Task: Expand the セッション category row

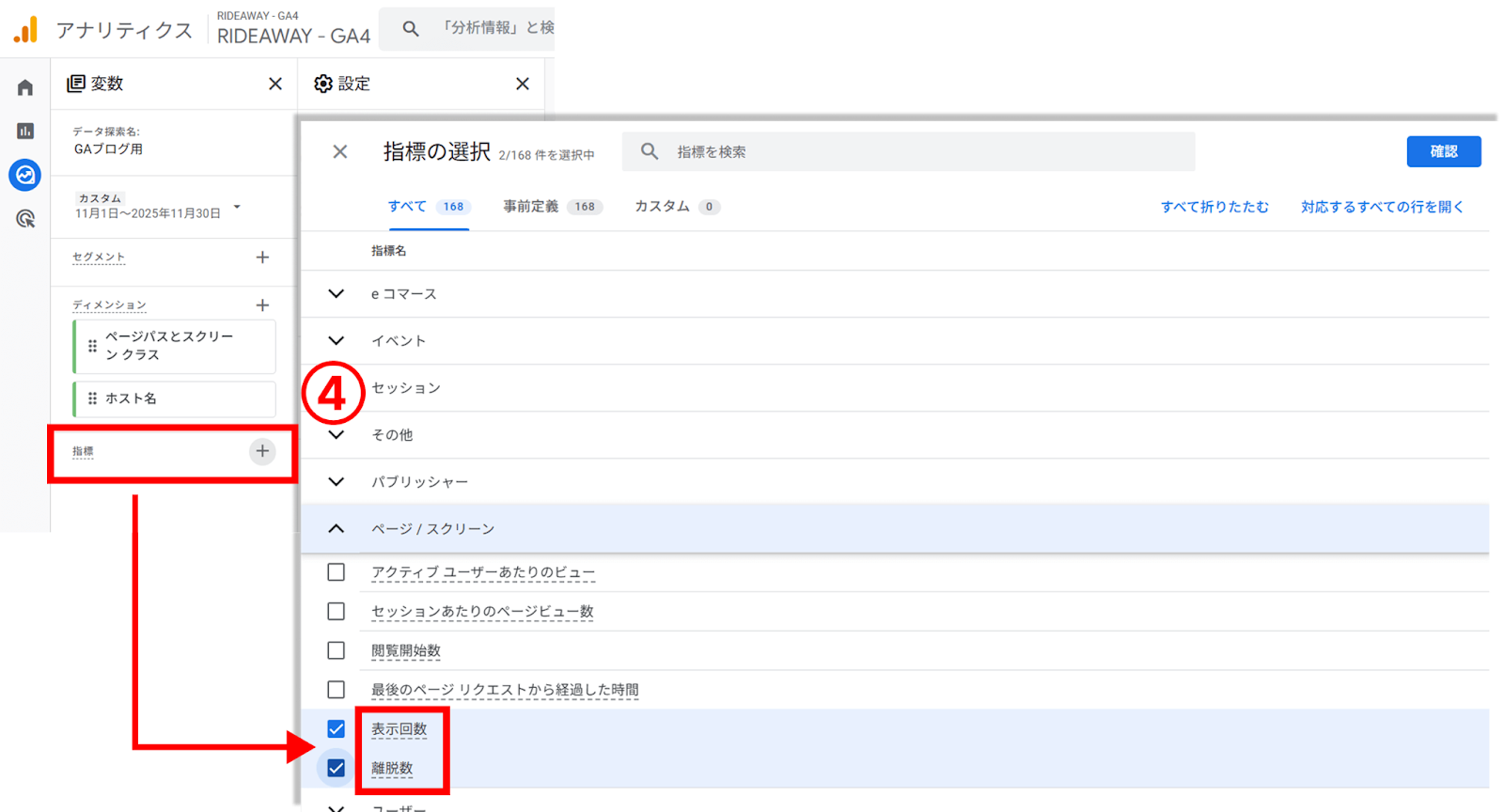Action: (x=895, y=388)
